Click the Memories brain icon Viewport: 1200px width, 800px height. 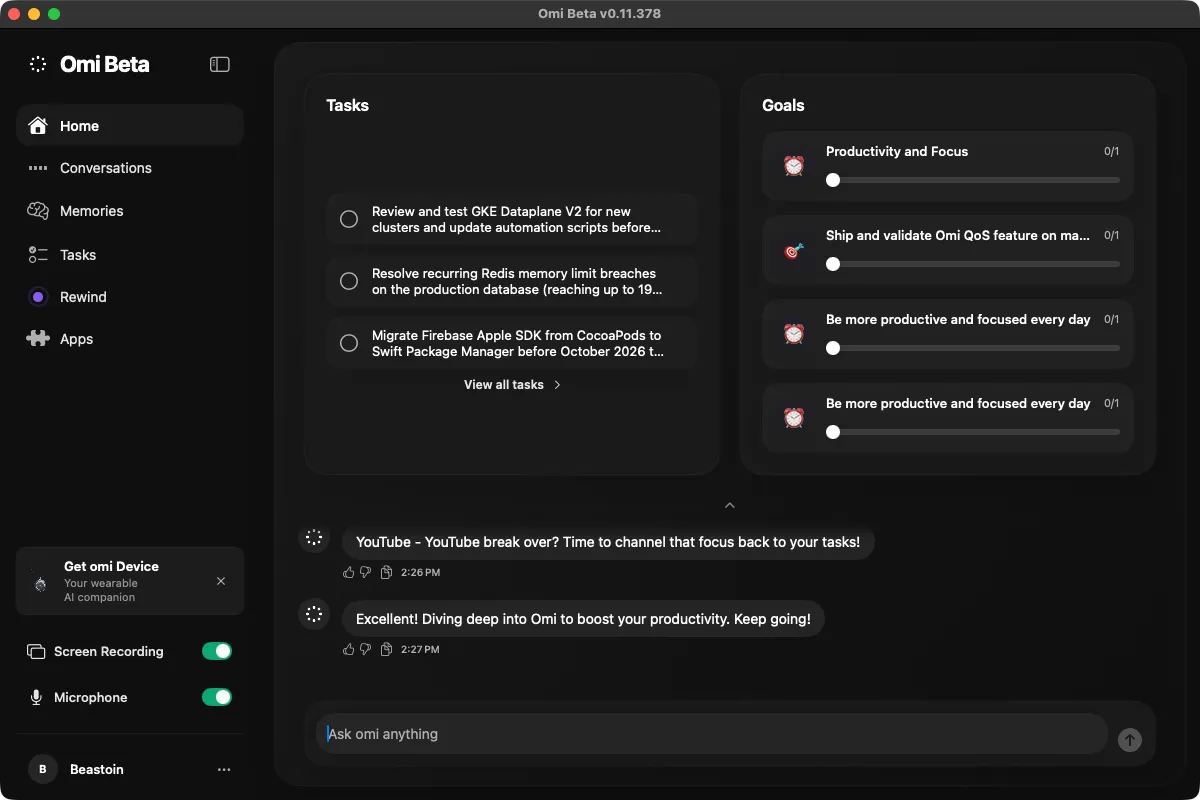38,211
